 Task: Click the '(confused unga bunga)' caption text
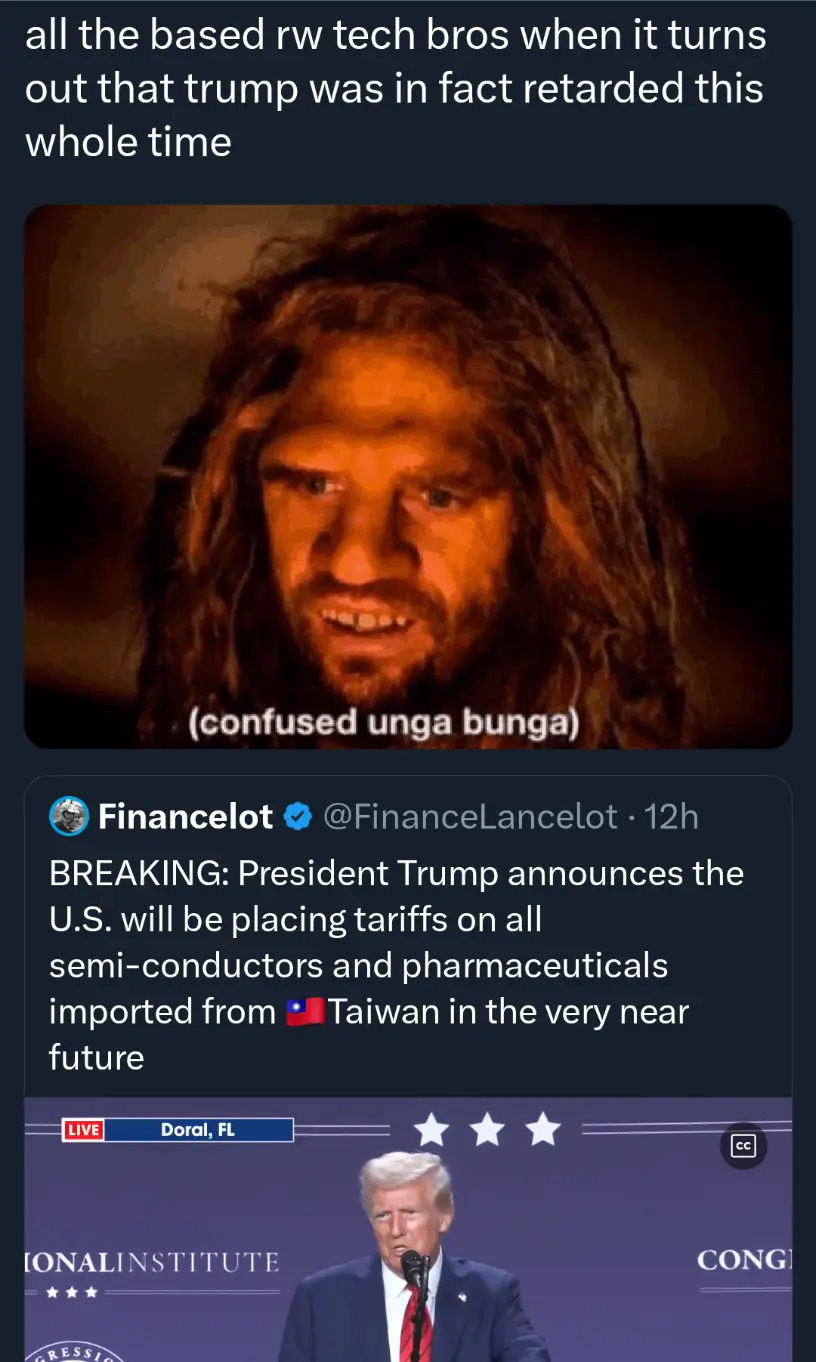(x=384, y=722)
